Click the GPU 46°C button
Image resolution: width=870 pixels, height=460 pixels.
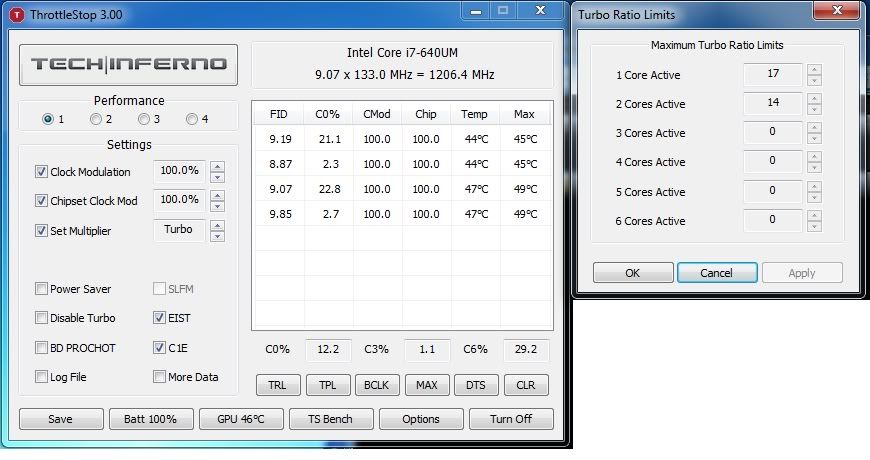pos(241,419)
